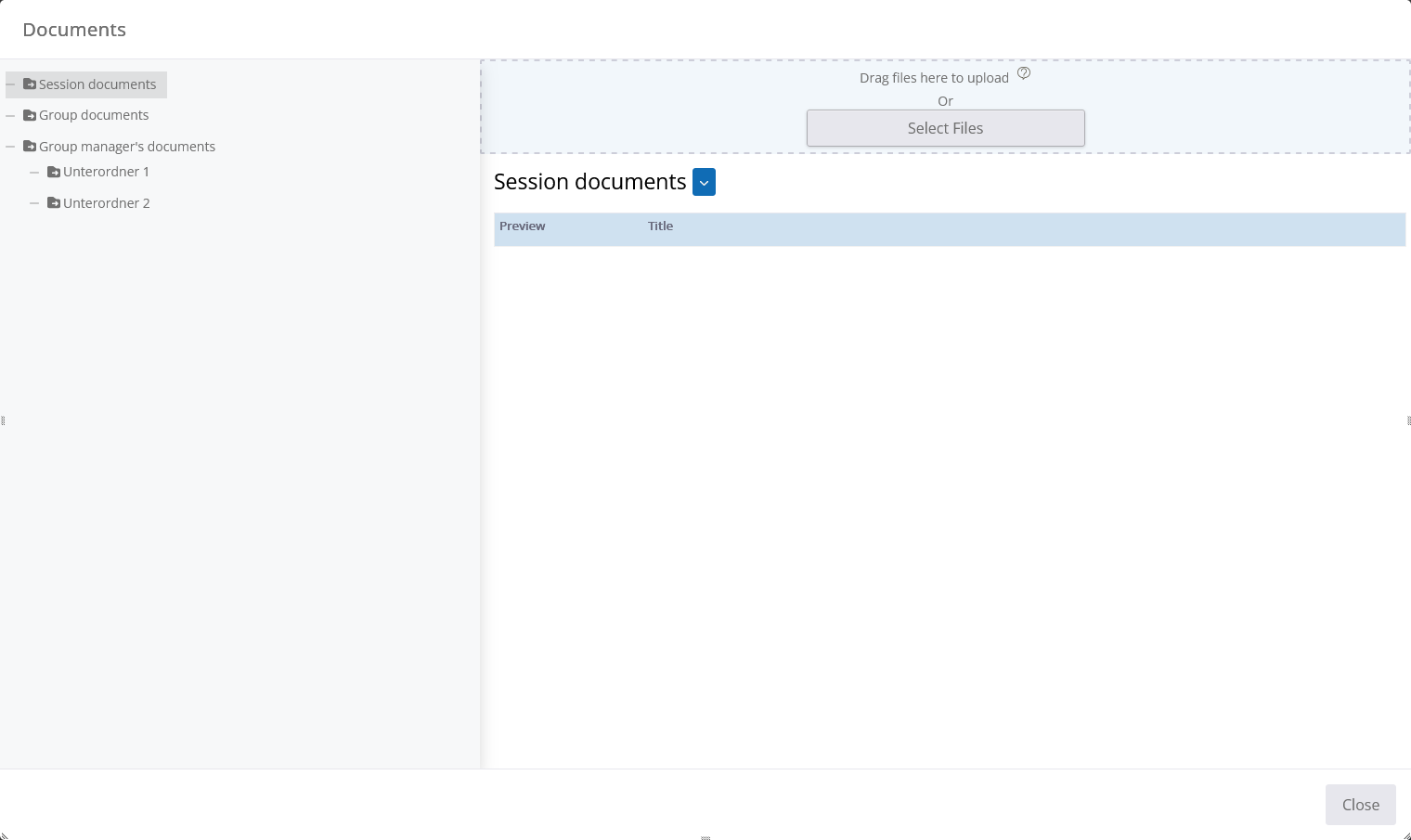This screenshot has height=840, width=1411.
Task: Sort by Preview column header
Action: [x=523, y=226]
